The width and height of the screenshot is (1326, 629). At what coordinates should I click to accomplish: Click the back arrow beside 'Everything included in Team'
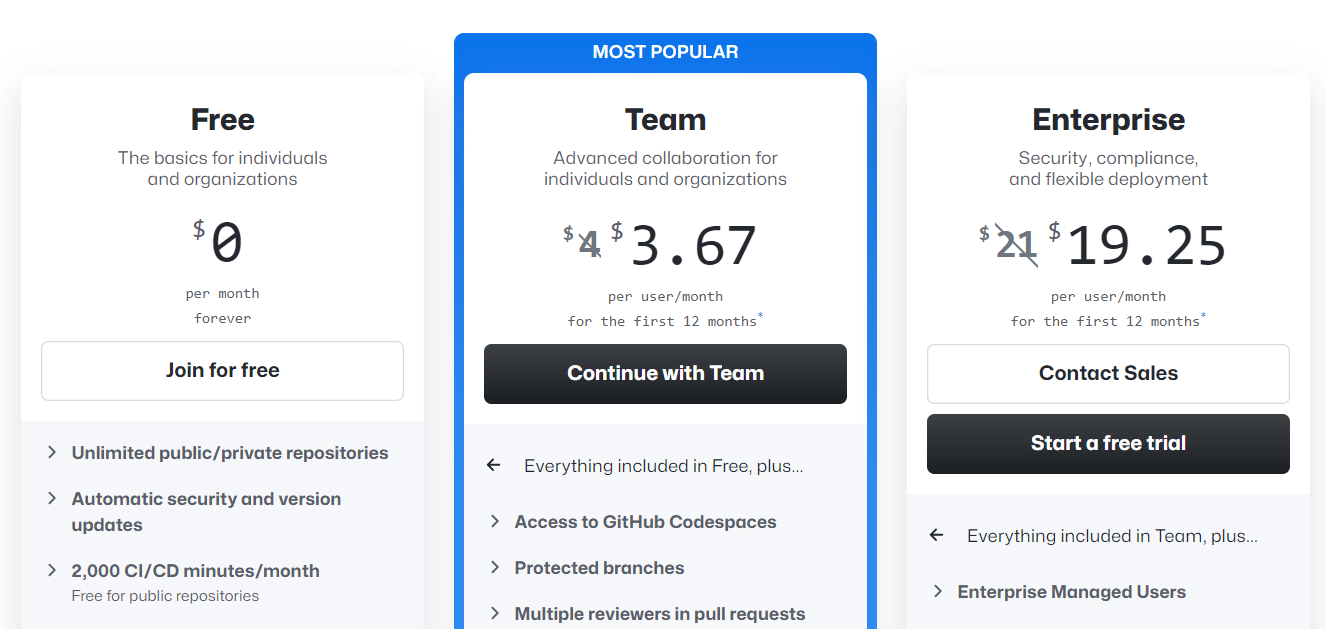click(x=936, y=535)
